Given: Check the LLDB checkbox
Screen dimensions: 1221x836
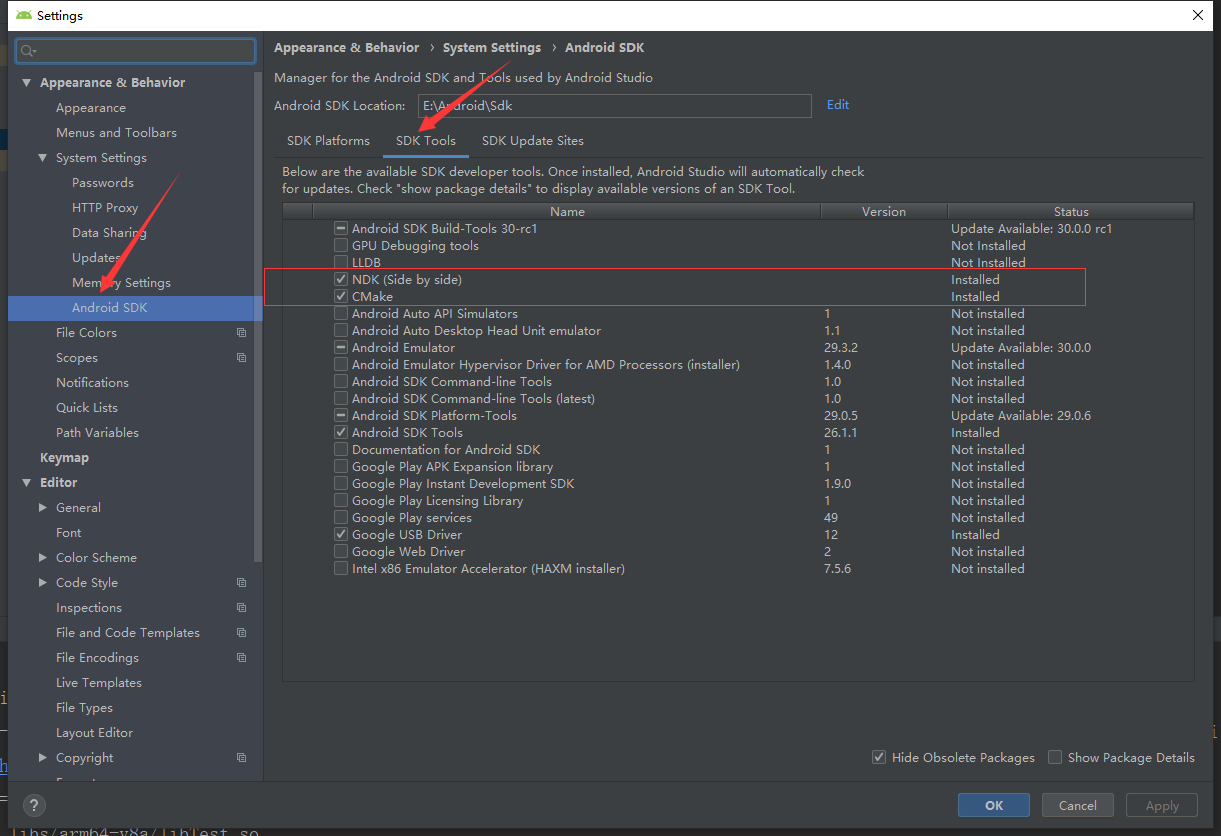Looking at the screenshot, I should (x=341, y=263).
